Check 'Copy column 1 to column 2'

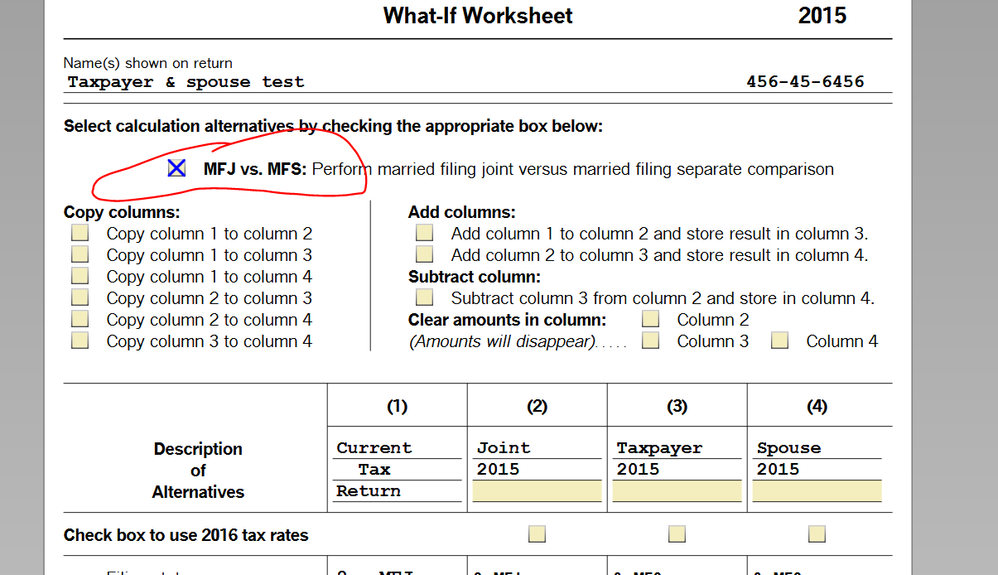point(80,233)
